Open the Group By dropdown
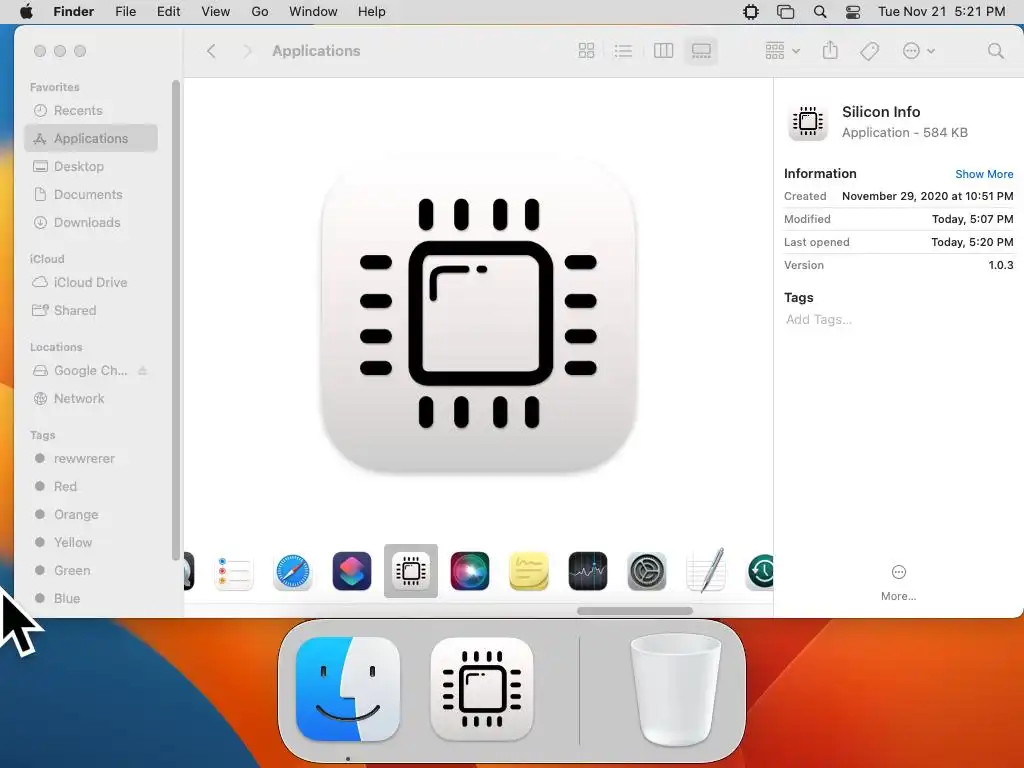 (782, 51)
